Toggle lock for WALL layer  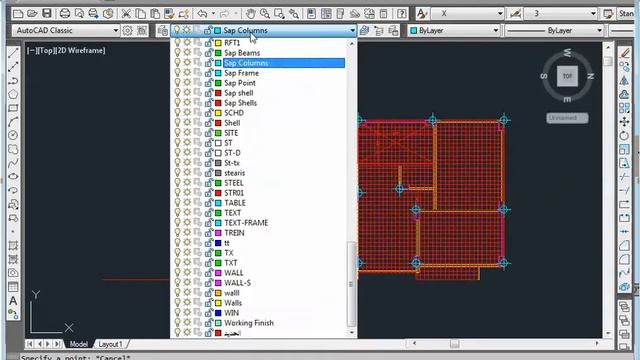(x=209, y=273)
